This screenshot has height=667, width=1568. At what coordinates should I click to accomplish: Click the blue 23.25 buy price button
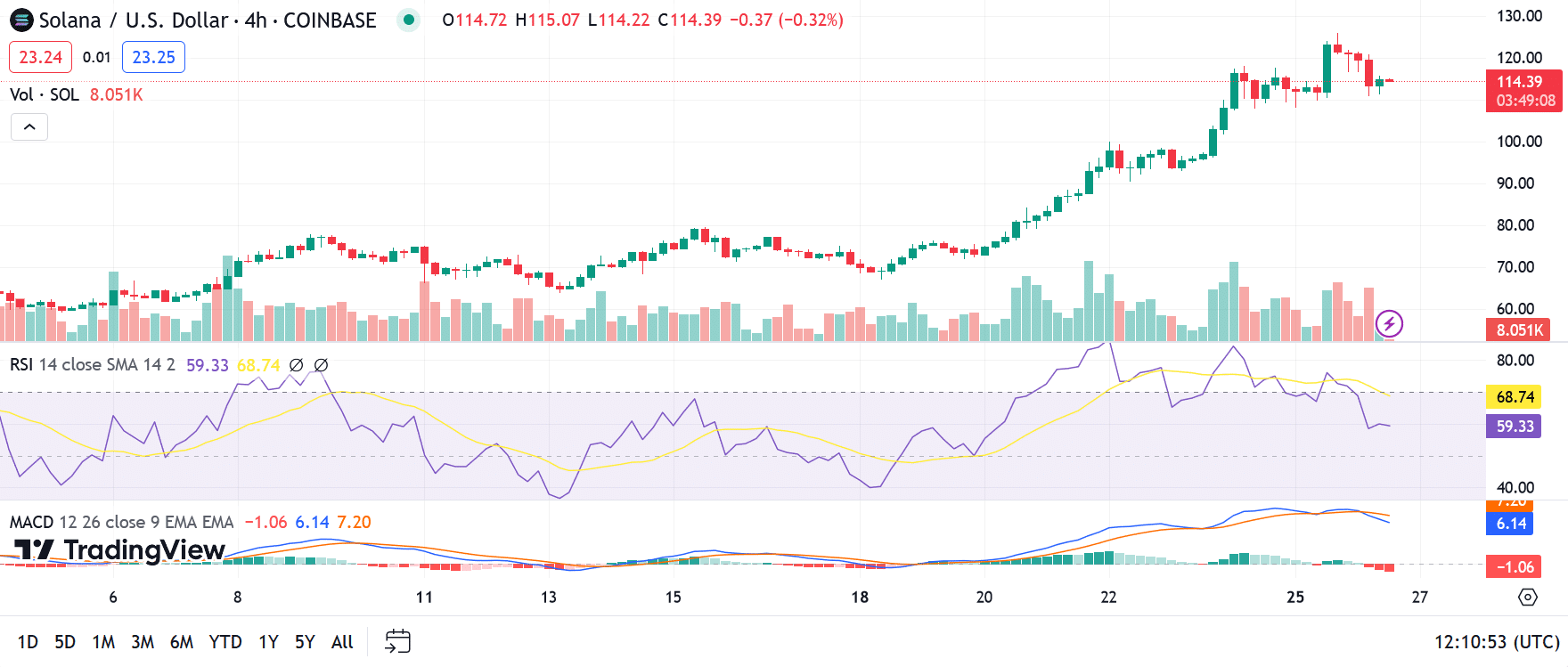click(x=153, y=57)
